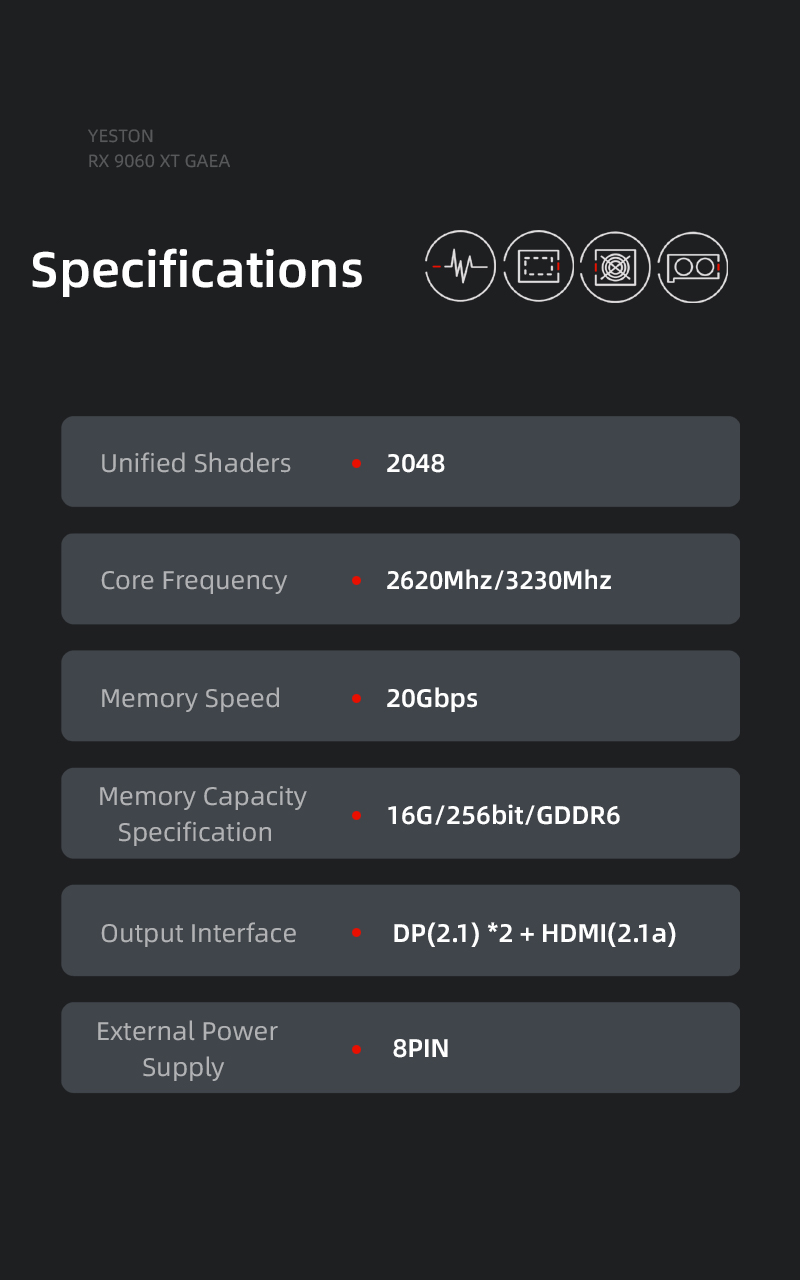The image size is (800, 1280).
Task: Click the External Power Supply label
Action: (x=186, y=1049)
